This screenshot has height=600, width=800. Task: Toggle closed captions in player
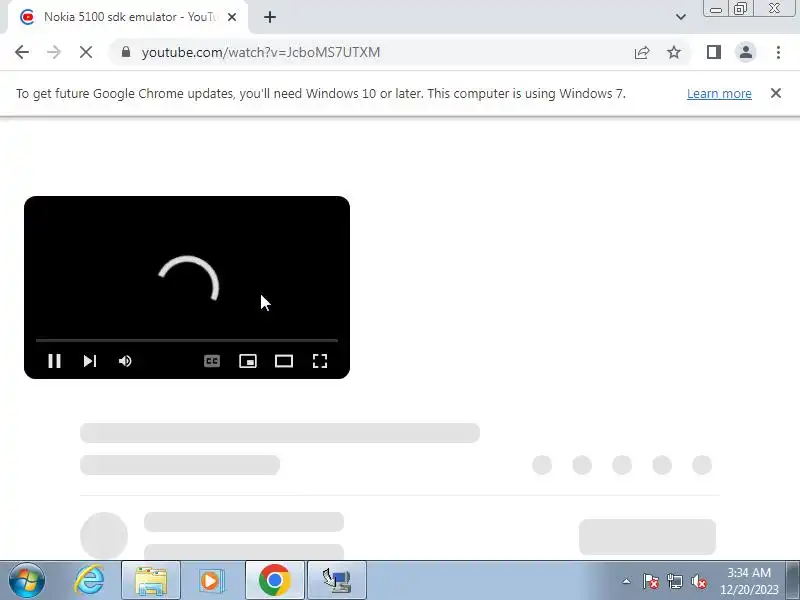[212, 361]
